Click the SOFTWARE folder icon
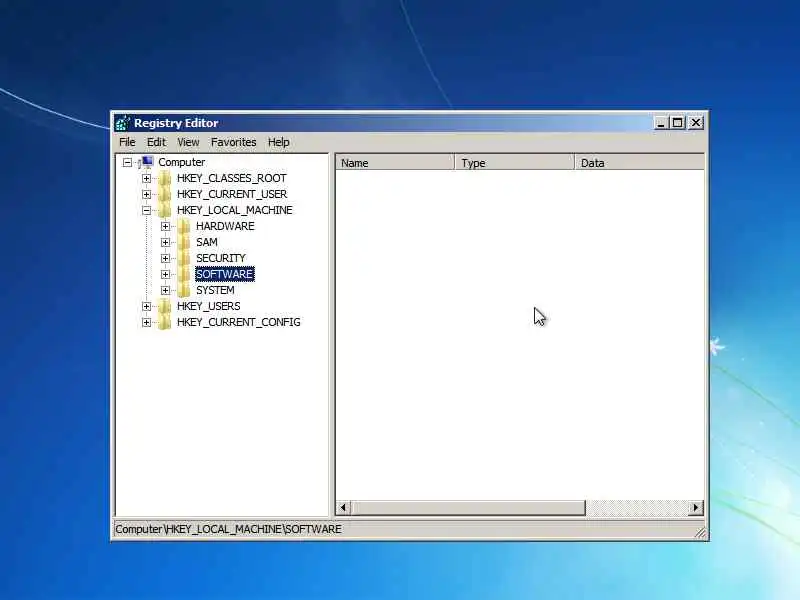Viewport: 800px width, 600px height. click(184, 274)
